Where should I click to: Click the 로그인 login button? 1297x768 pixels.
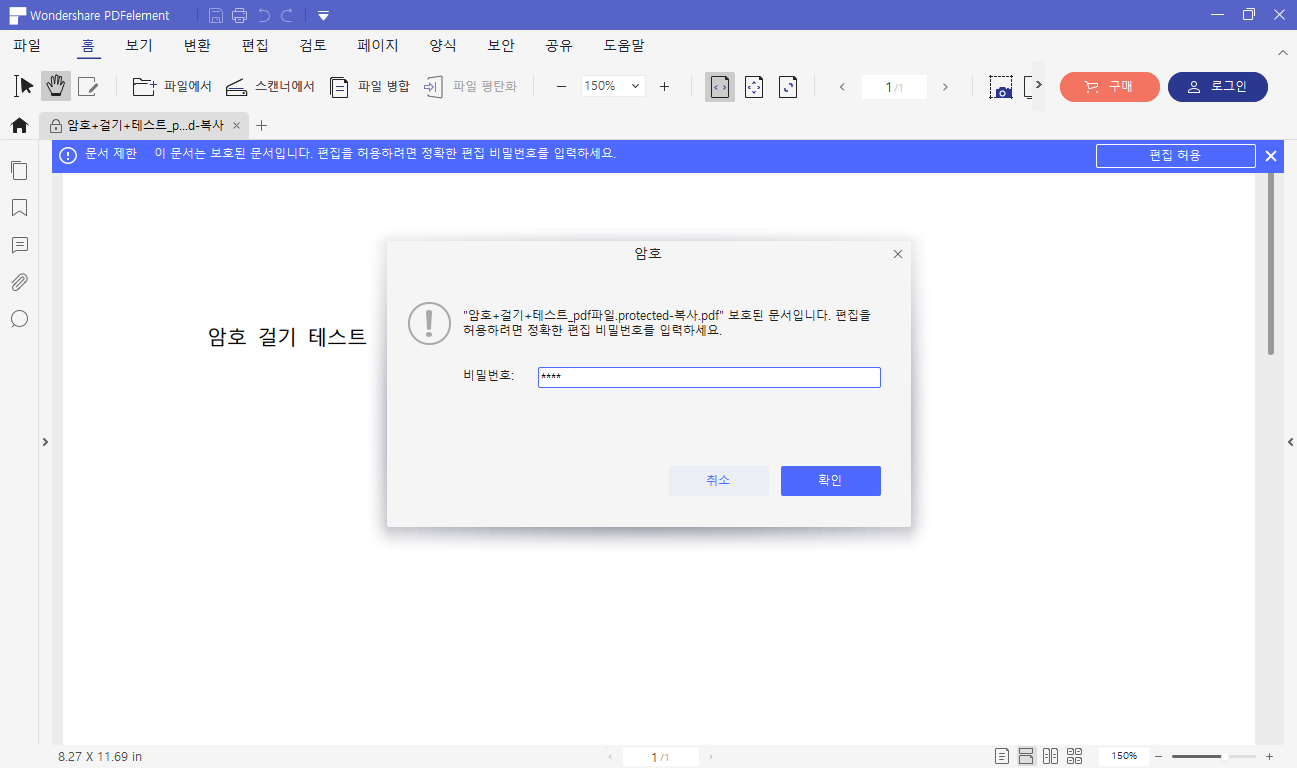(x=1218, y=87)
